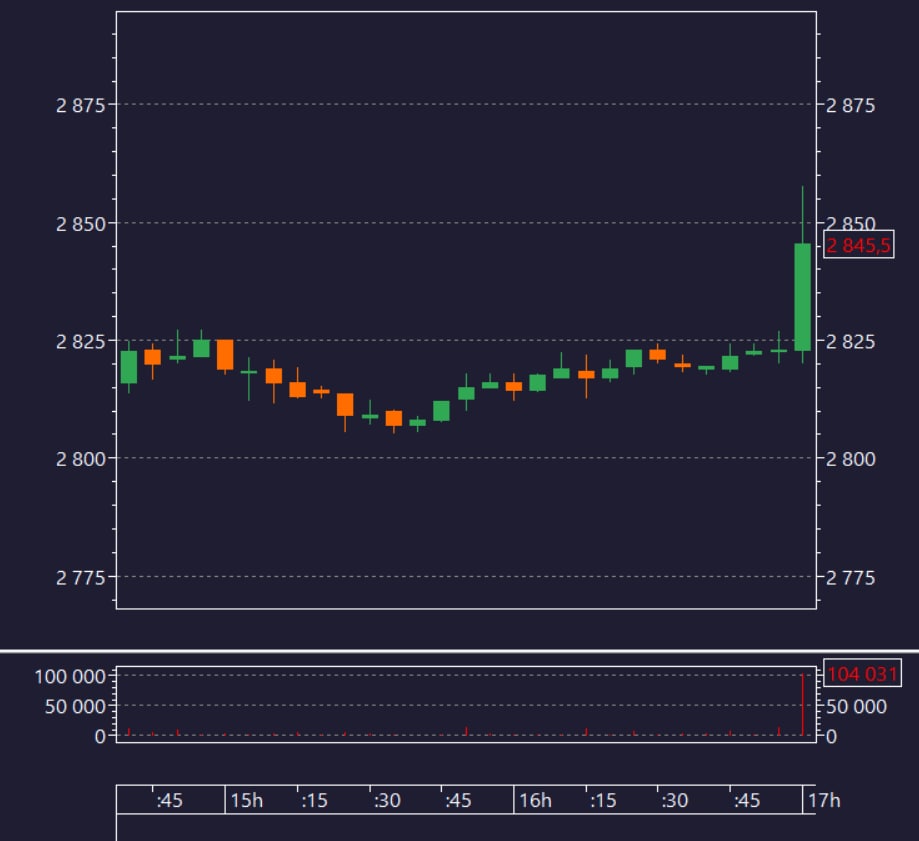Viewport: 919px width, 841px height.
Task: Click the left axis 2 800 price label
Action: point(80,459)
